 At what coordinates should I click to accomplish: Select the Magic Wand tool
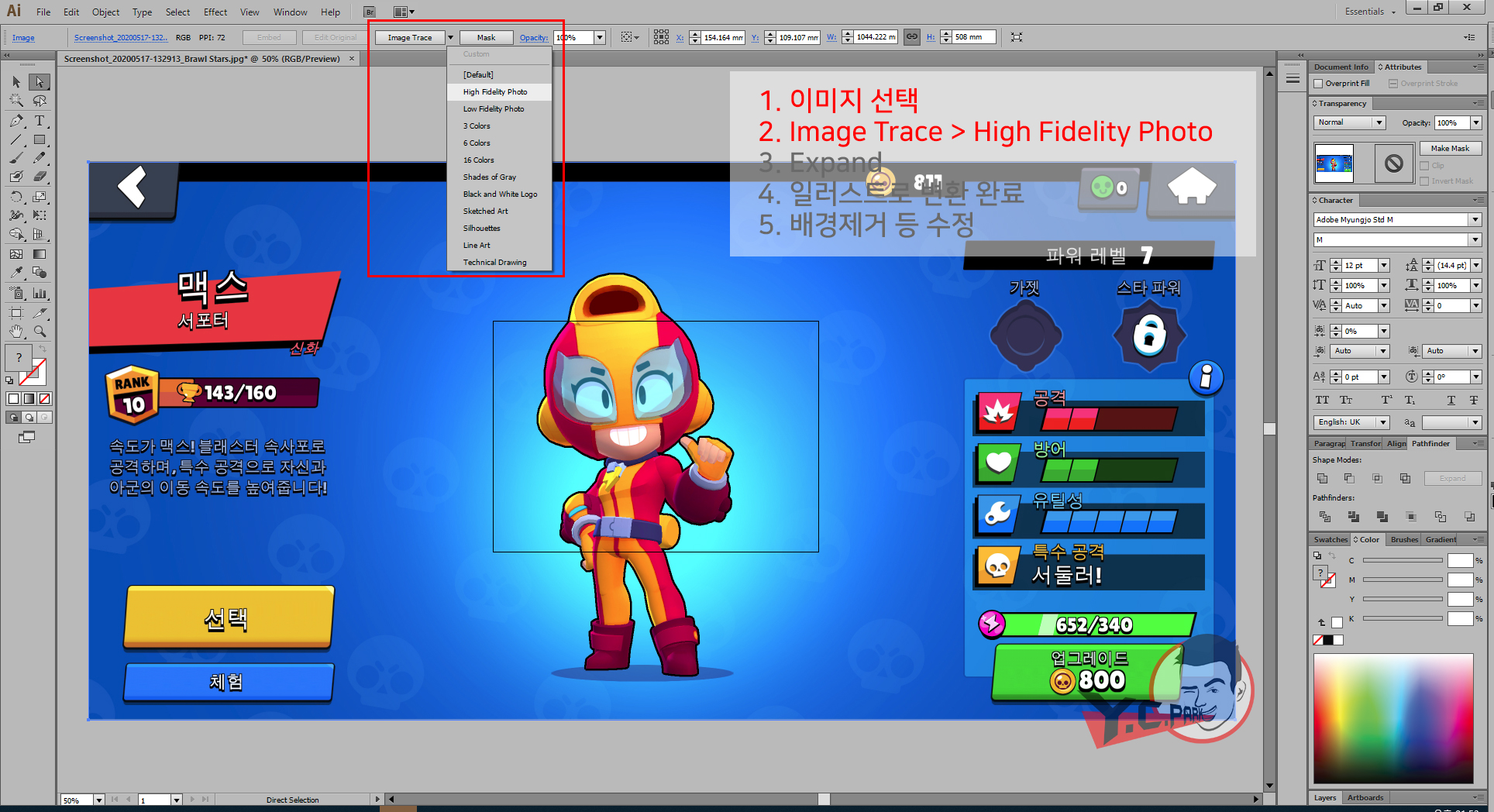click(x=16, y=101)
